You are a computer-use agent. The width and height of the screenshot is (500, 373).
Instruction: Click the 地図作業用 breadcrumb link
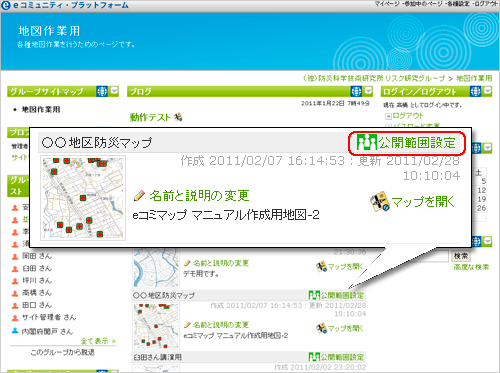pos(474,78)
